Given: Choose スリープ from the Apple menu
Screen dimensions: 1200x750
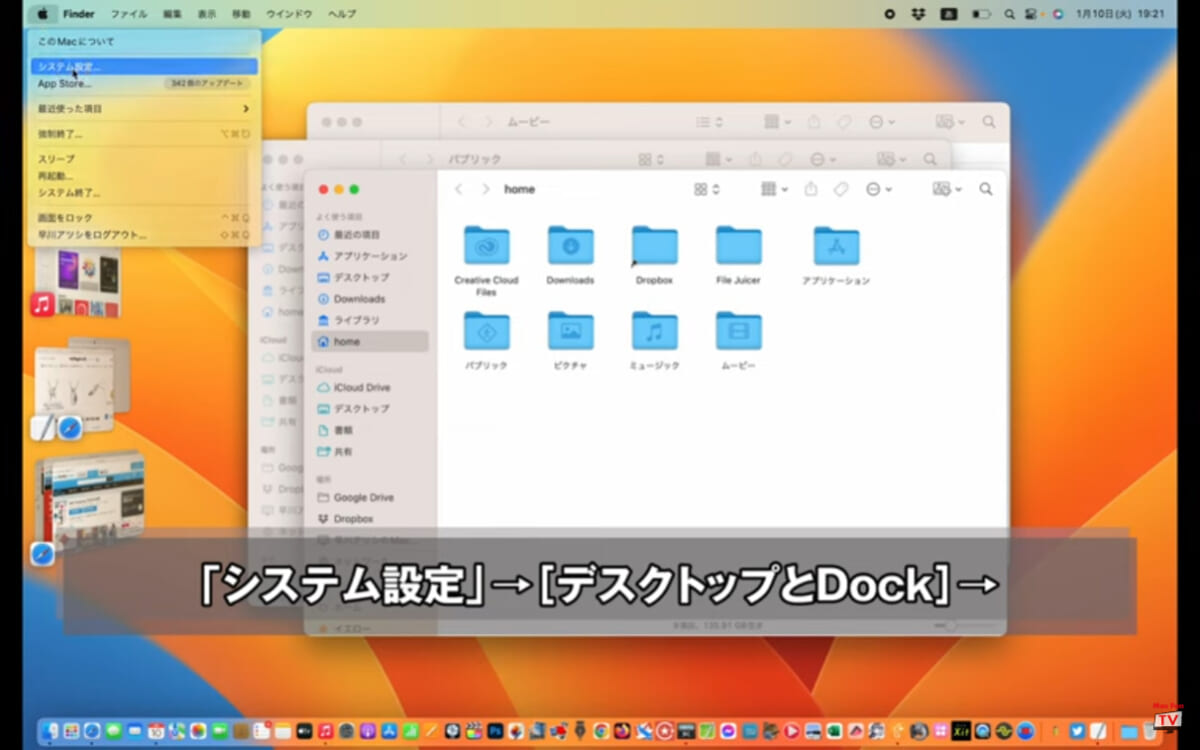Looking at the screenshot, I should [144, 159].
